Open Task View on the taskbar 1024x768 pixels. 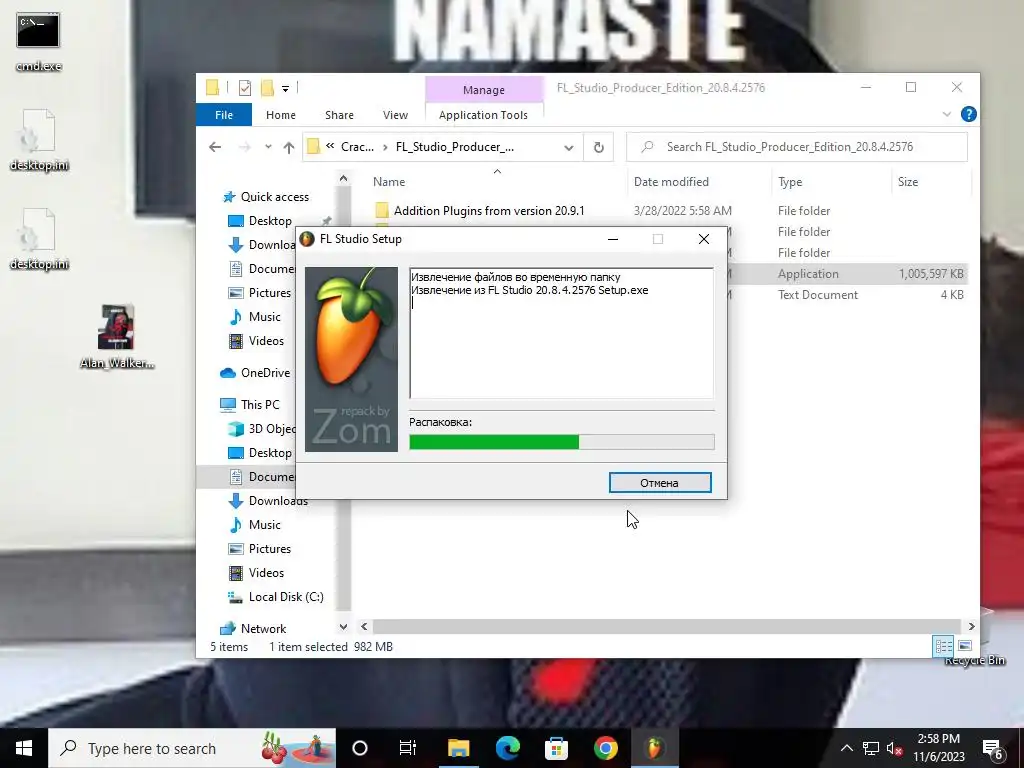click(x=408, y=748)
